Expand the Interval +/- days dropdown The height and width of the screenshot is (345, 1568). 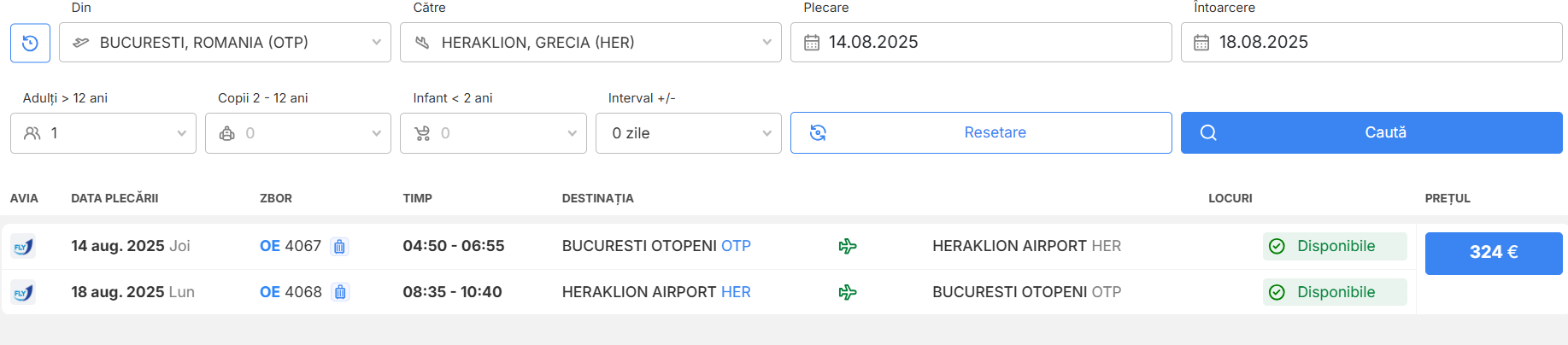[688, 133]
